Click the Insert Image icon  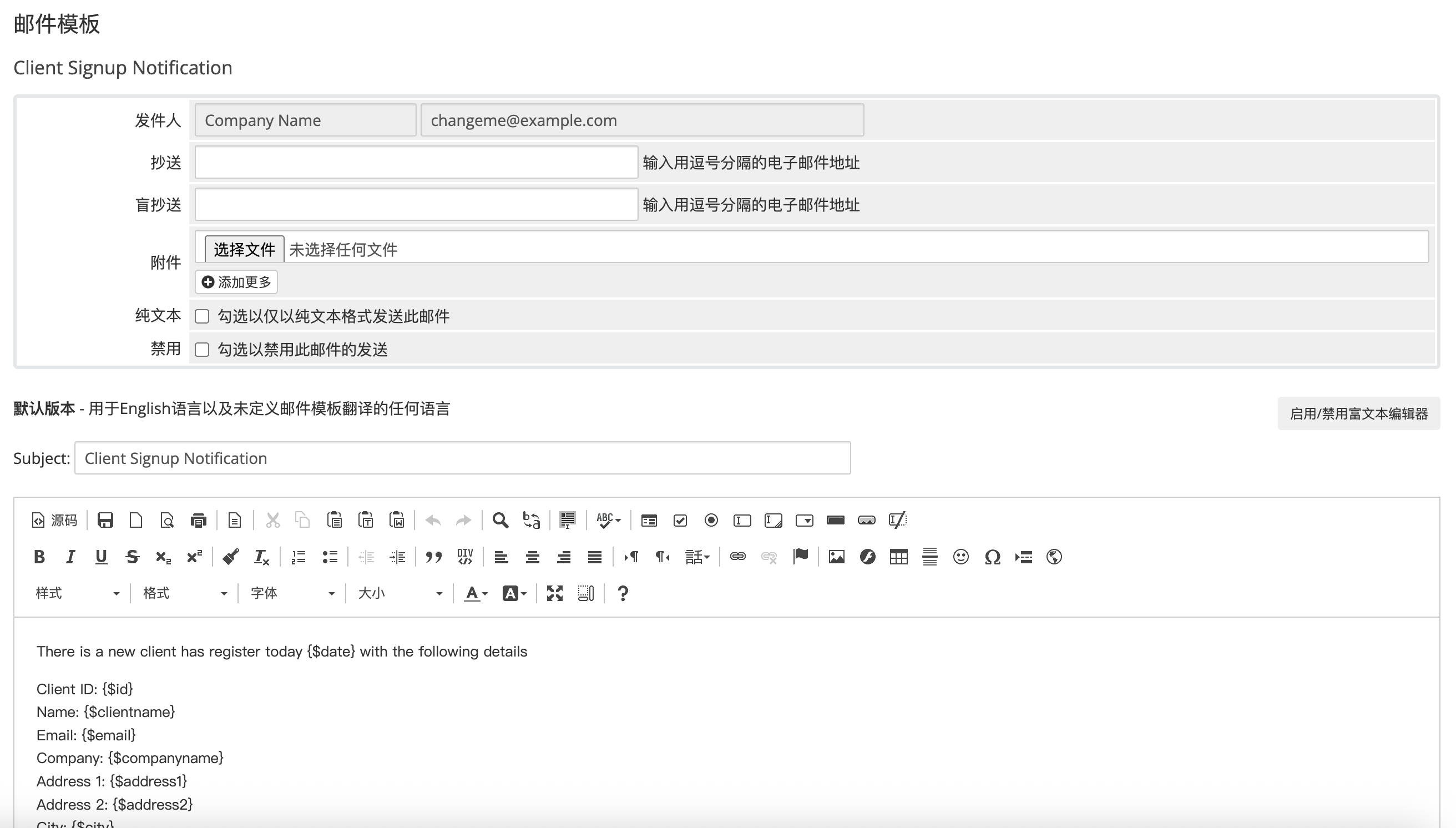point(836,557)
